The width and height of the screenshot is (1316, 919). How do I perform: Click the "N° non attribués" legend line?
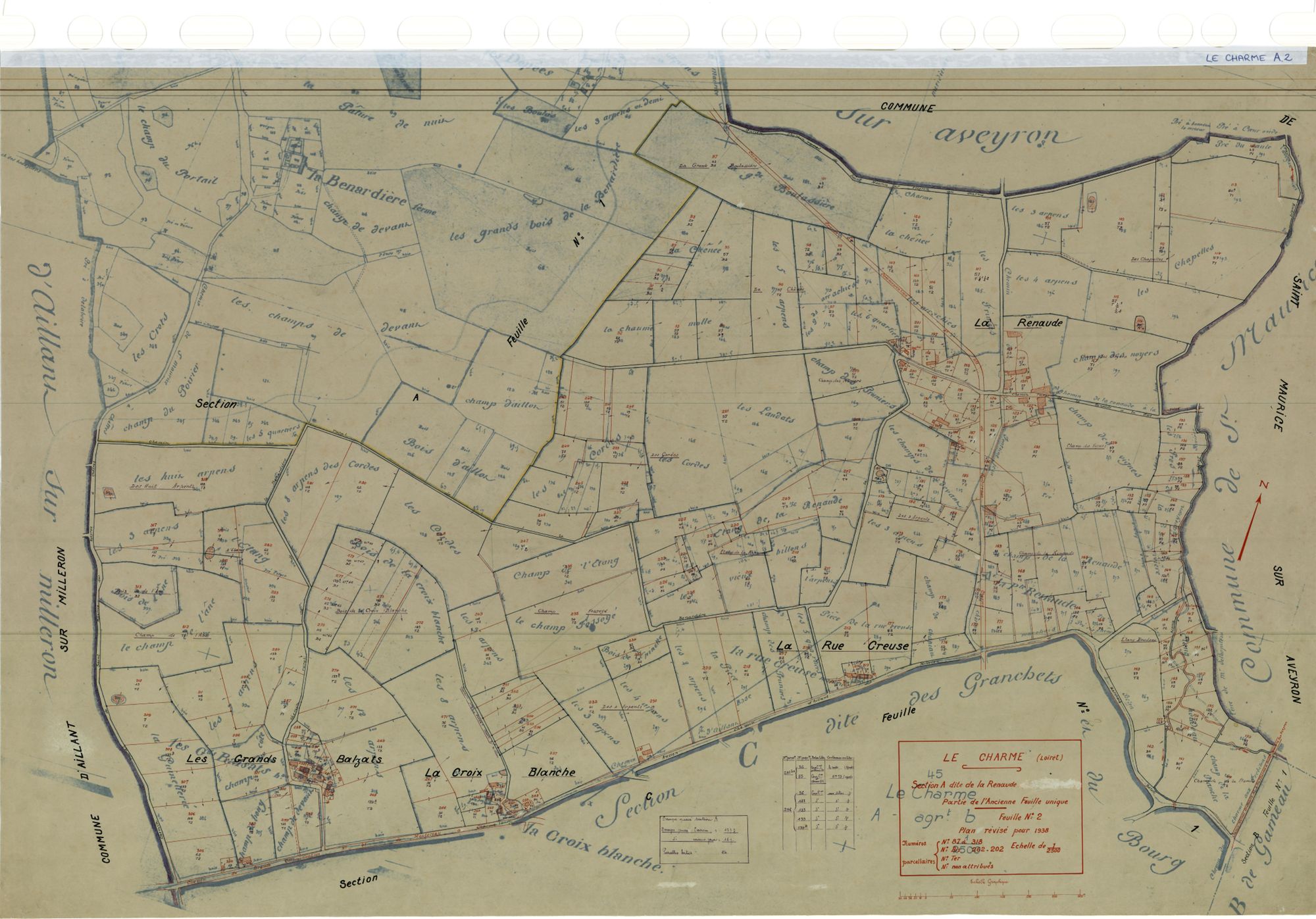tap(968, 866)
